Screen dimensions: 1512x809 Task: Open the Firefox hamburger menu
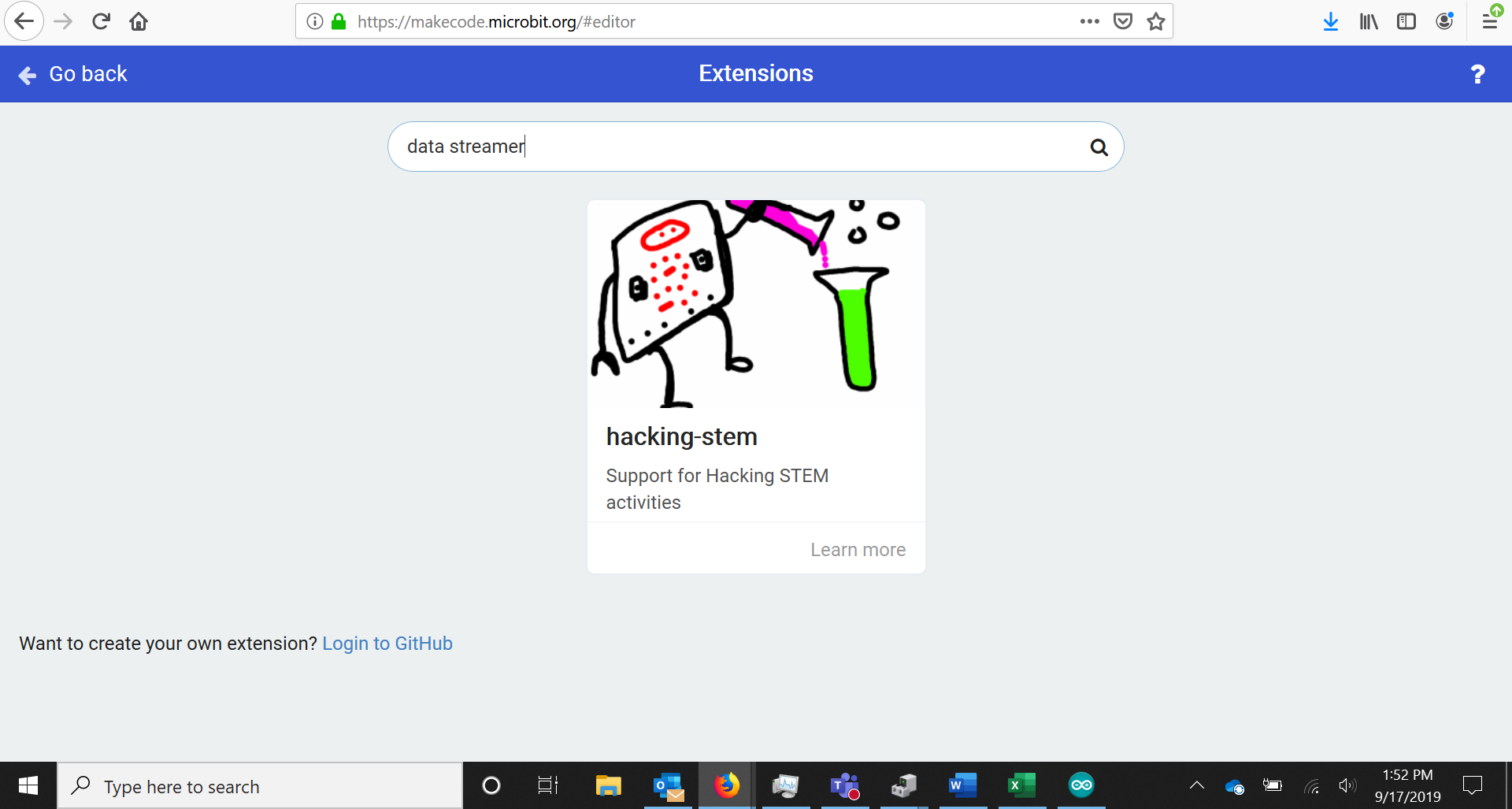(1489, 21)
